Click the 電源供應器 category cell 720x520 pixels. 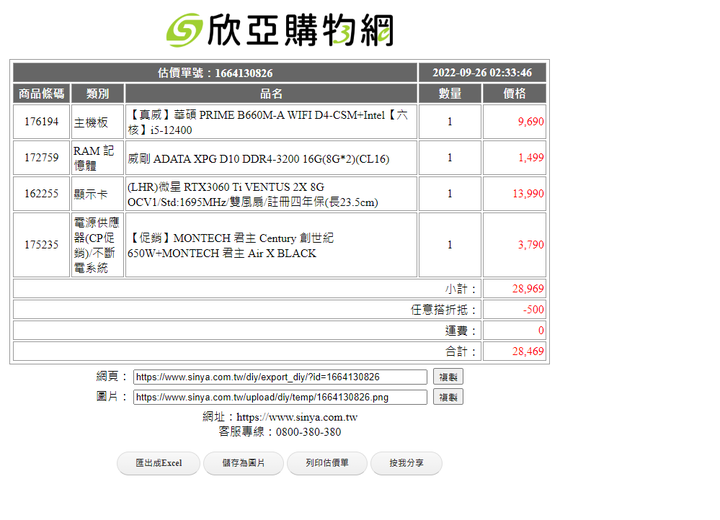click(x=97, y=244)
